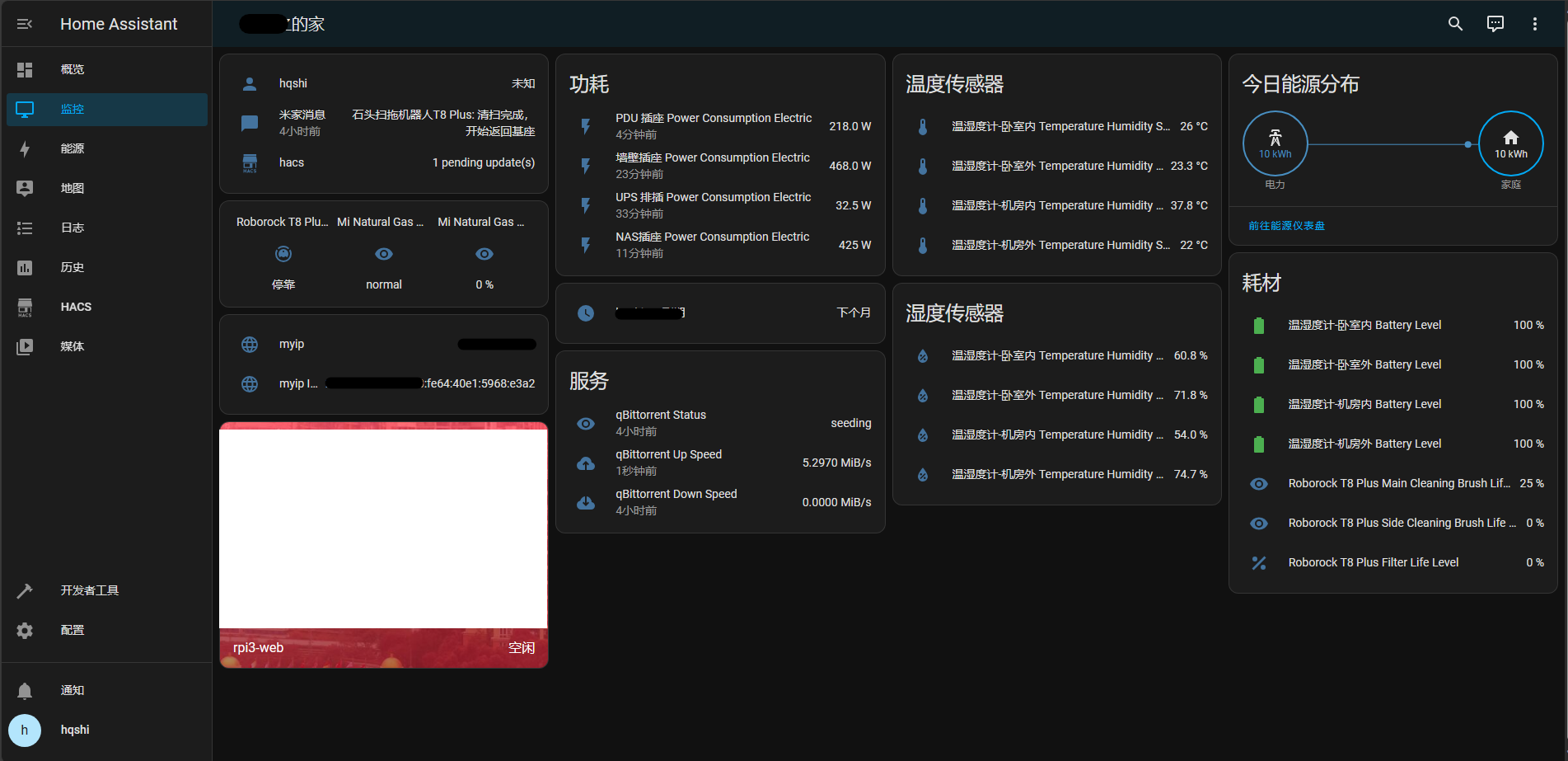
Task: Open the 机房内 Battery Level row
Action: coord(1393,404)
